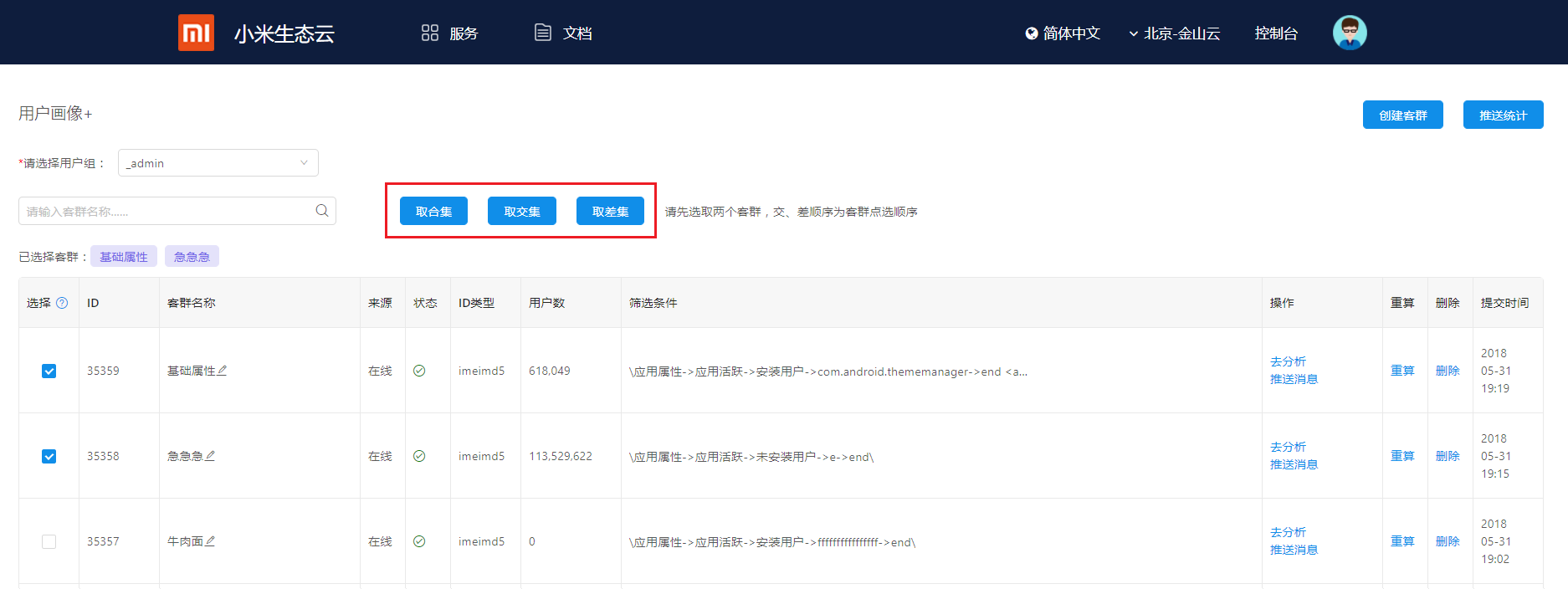
Task: Open the 文档 menu in navigation
Action: pyautogui.click(x=563, y=33)
